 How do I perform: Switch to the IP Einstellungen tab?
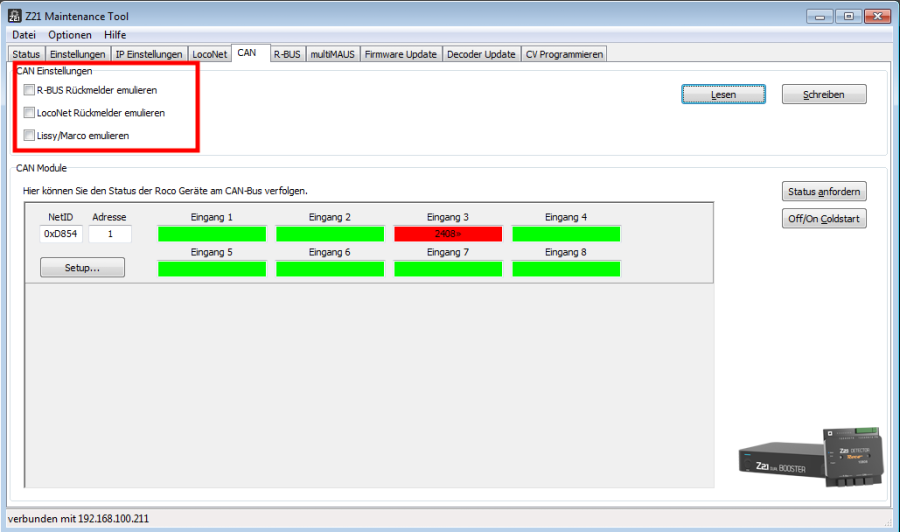point(149,54)
